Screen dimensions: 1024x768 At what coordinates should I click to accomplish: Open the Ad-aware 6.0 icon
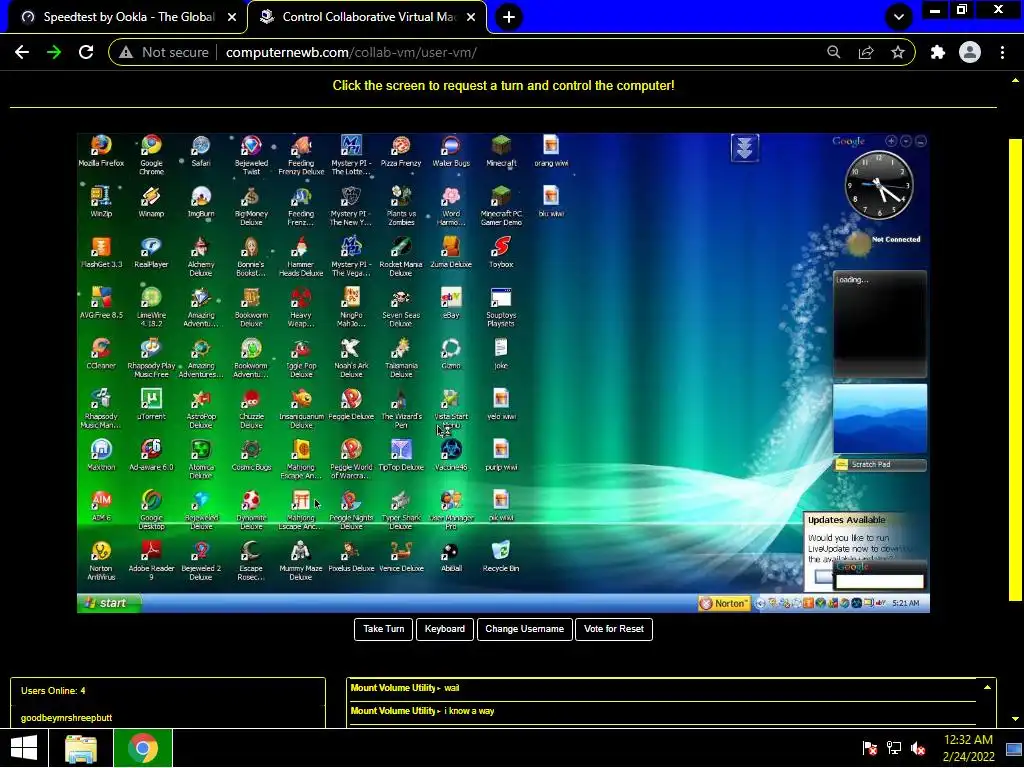[151, 455]
